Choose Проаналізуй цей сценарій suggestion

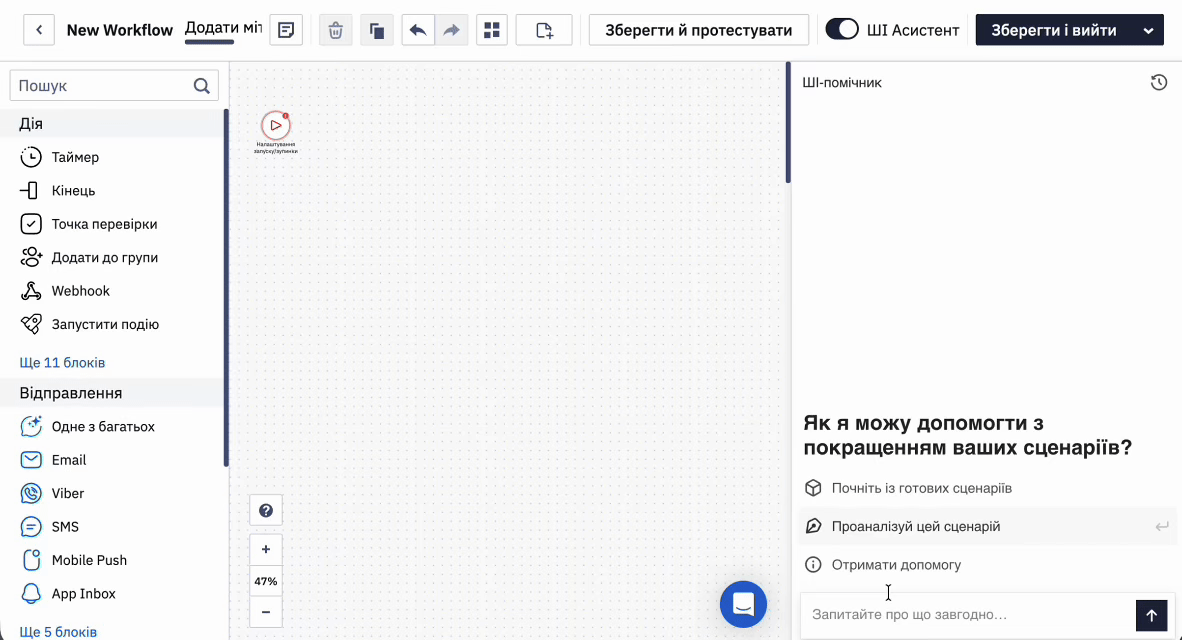tap(986, 526)
